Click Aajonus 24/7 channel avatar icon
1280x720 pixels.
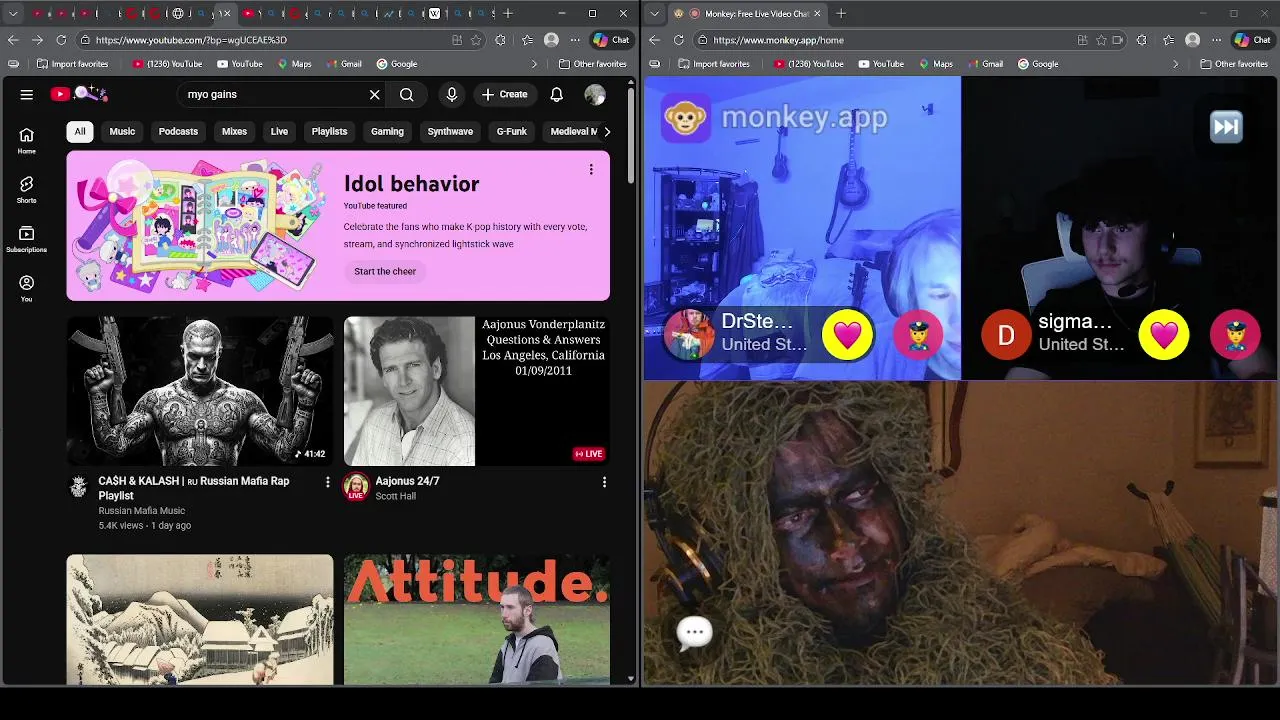coord(355,487)
